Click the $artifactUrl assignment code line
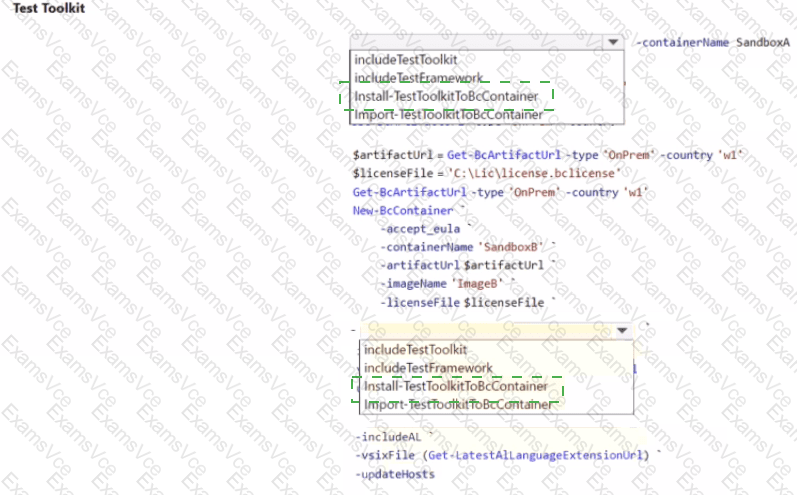This screenshot has width=797, height=495. tap(549, 155)
